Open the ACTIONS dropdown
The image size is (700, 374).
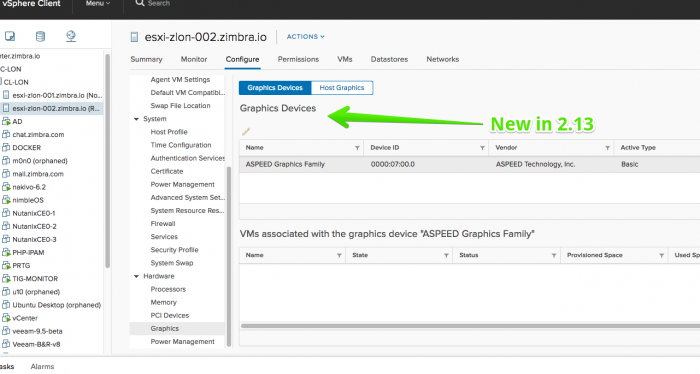305,37
